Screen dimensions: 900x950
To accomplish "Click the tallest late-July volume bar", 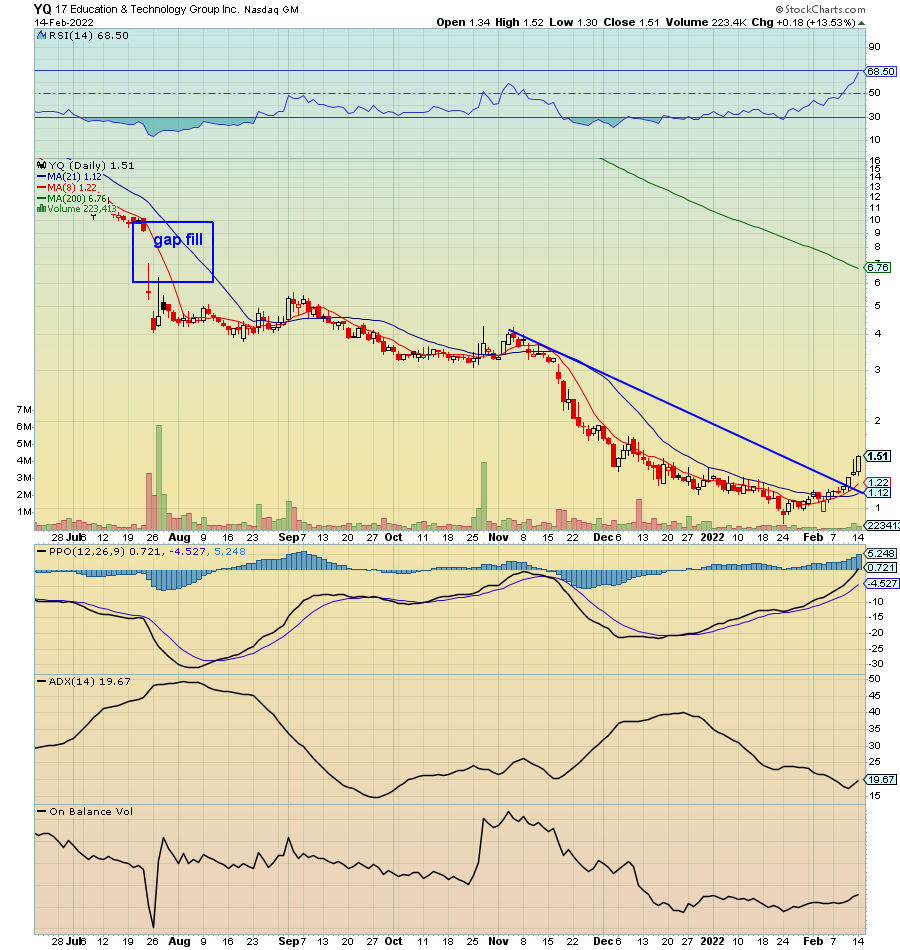I will pyautogui.click(x=159, y=477).
